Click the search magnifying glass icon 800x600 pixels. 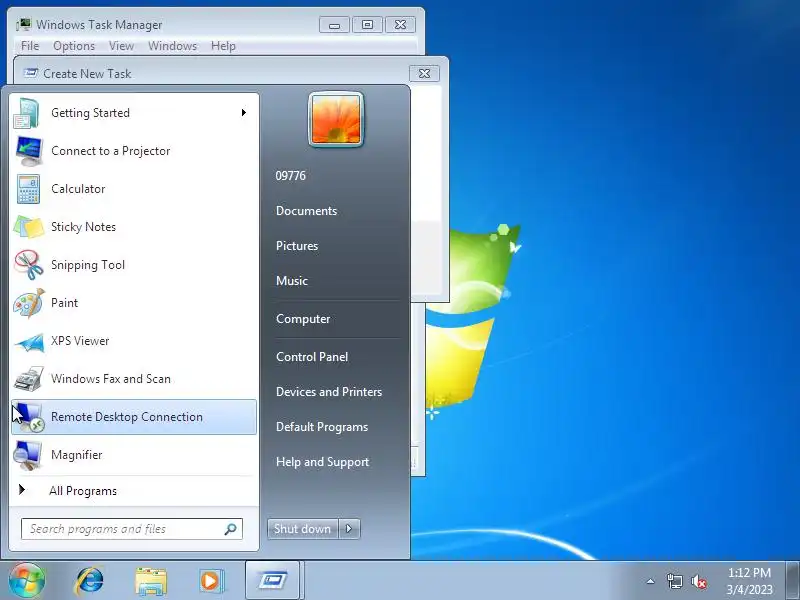click(x=231, y=529)
